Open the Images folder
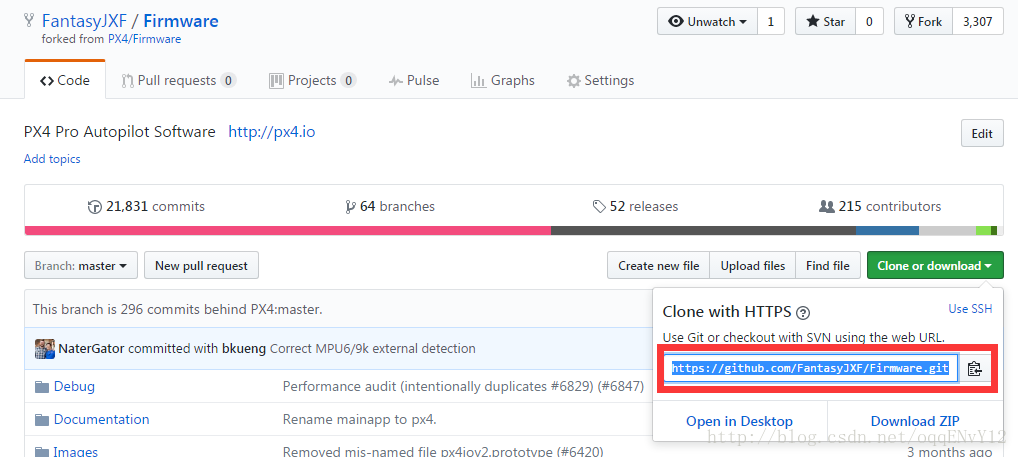The width and height of the screenshot is (1018, 457). 75,452
